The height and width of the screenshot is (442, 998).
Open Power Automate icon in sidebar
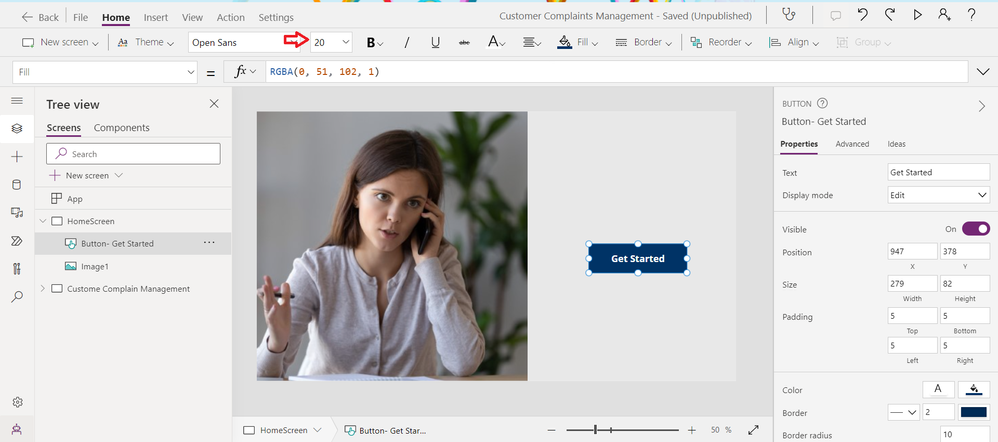click(17, 241)
